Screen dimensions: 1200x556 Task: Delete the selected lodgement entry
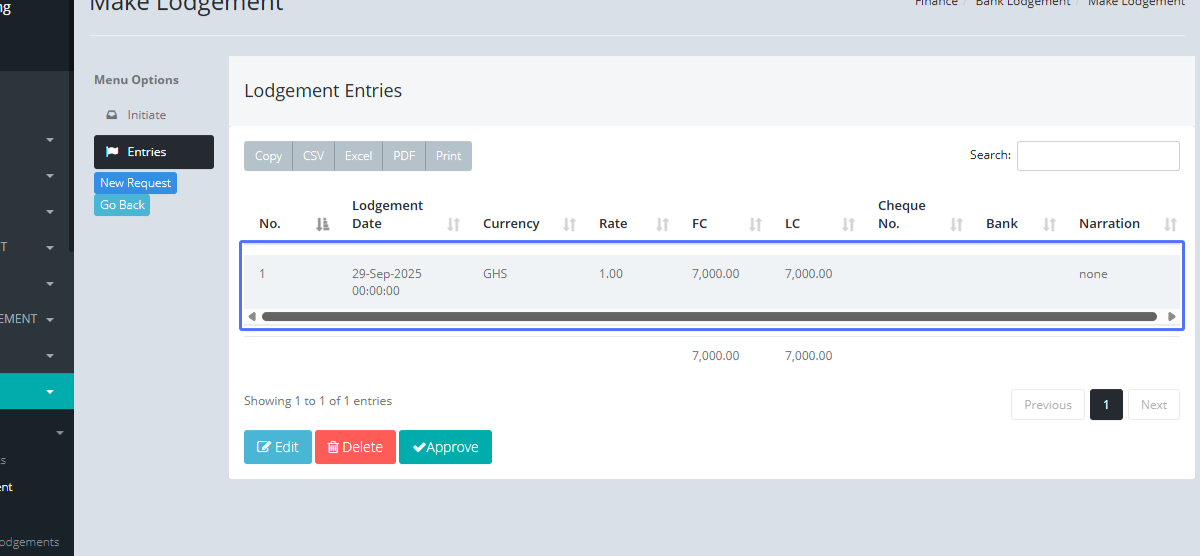tap(355, 447)
